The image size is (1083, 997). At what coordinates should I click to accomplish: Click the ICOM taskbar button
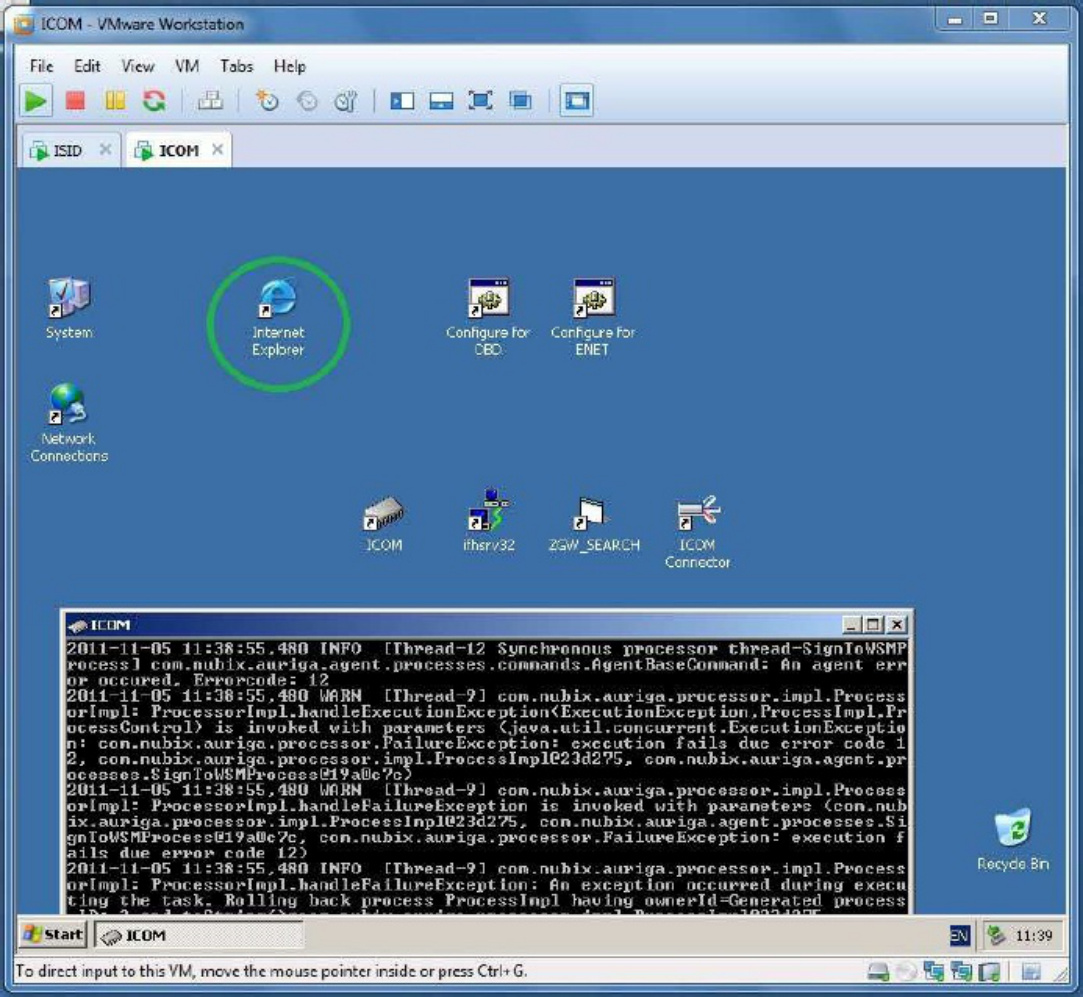[199, 936]
